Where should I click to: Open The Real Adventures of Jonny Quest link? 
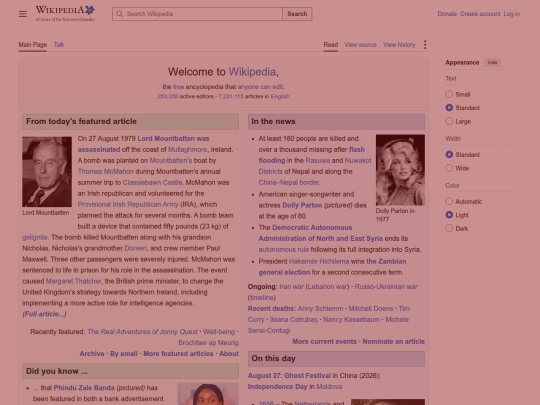[x=143, y=332]
